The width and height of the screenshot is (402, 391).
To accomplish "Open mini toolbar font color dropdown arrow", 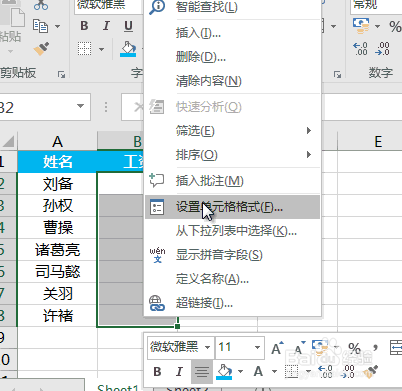I will coord(274,371).
